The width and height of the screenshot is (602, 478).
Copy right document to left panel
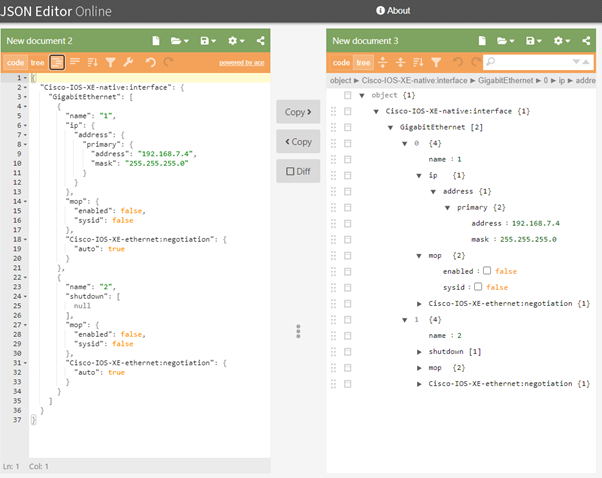(x=298, y=142)
